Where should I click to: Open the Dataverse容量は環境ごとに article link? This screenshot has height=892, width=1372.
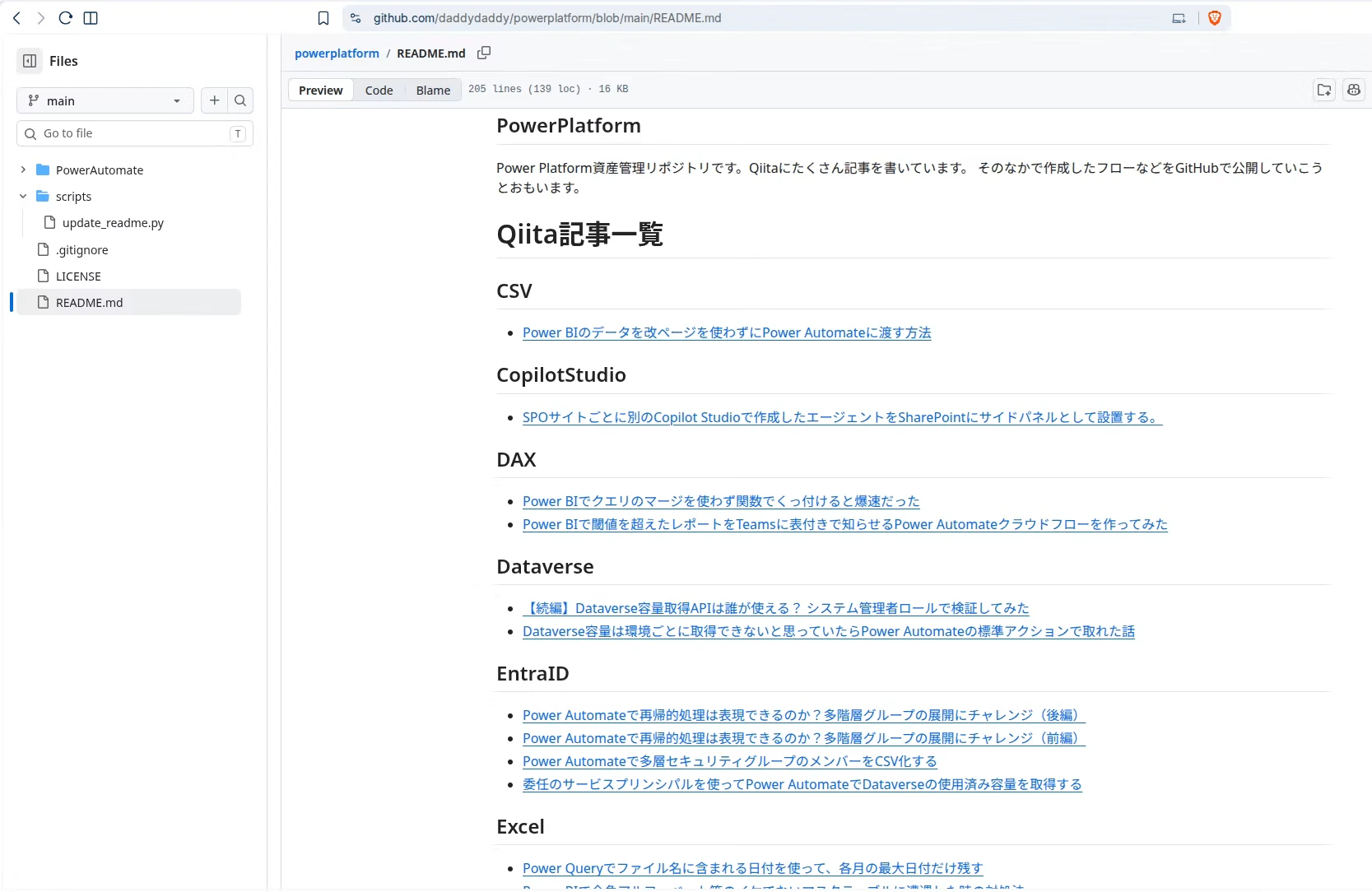pyautogui.click(x=829, y=631)
